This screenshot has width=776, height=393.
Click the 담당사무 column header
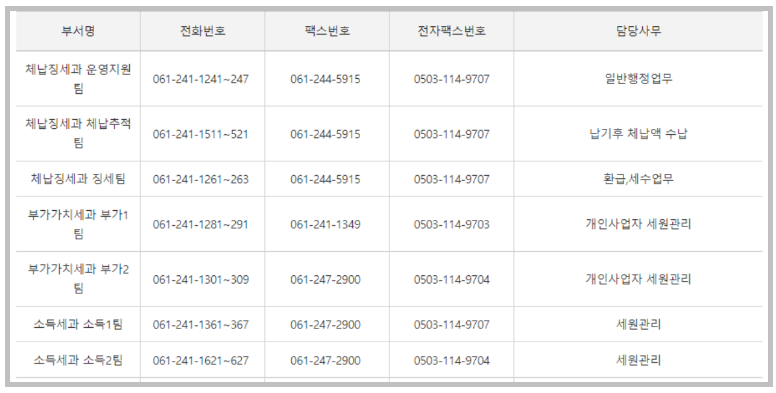pyautogui.click(x=638, y=31)
